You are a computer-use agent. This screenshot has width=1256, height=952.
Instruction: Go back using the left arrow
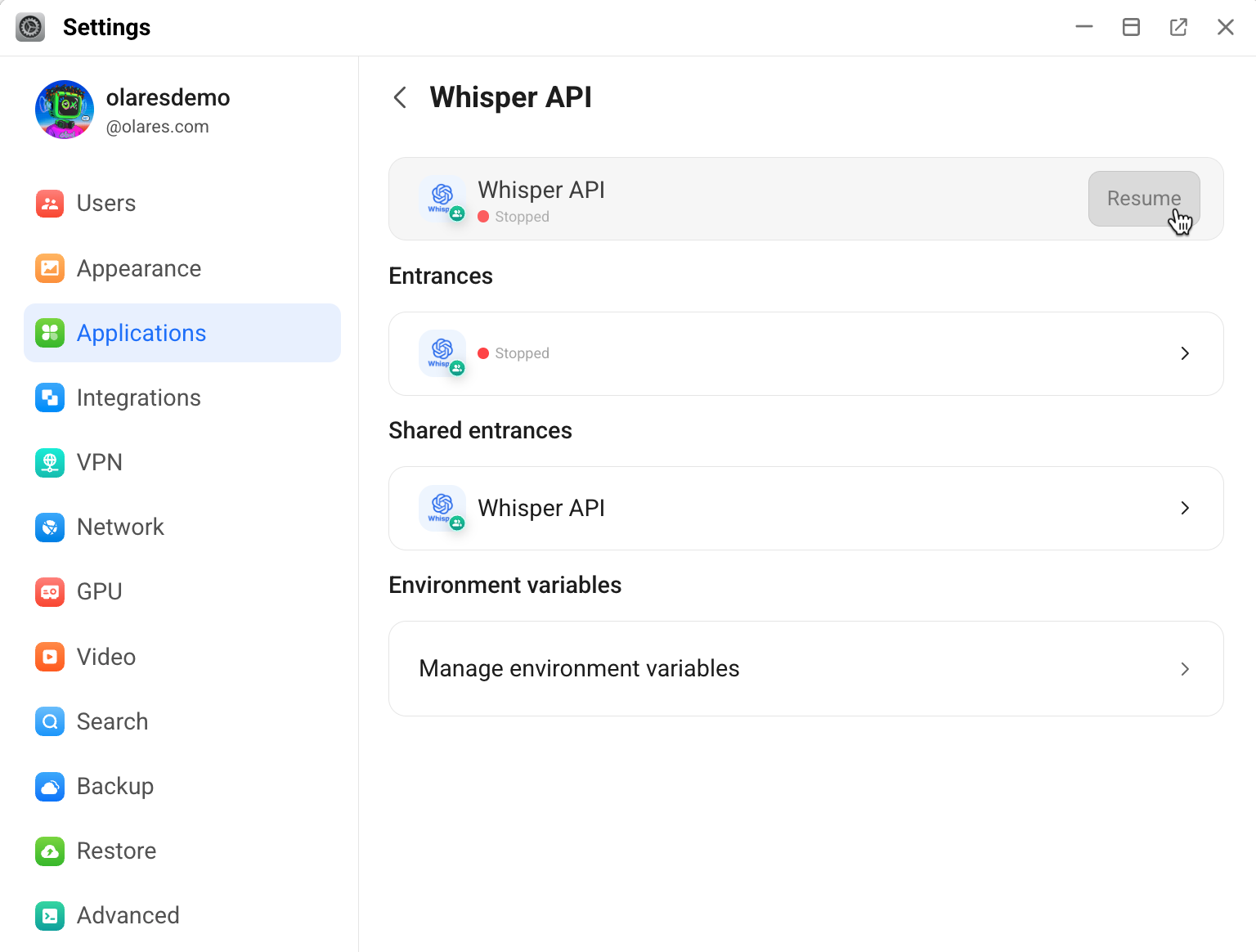tap(400, 98)
